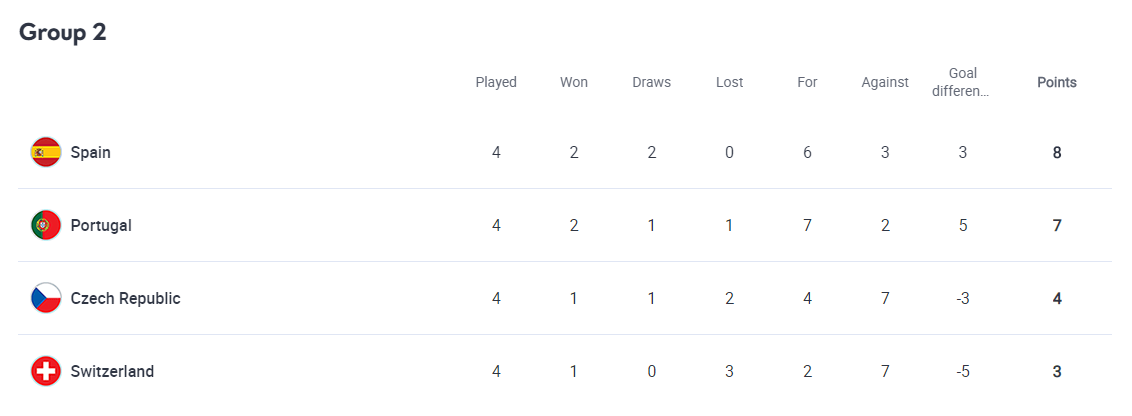Screen dimensions: 1132x416
Task: Click the truncated Goal difference header
Action: tap(963, 82)
